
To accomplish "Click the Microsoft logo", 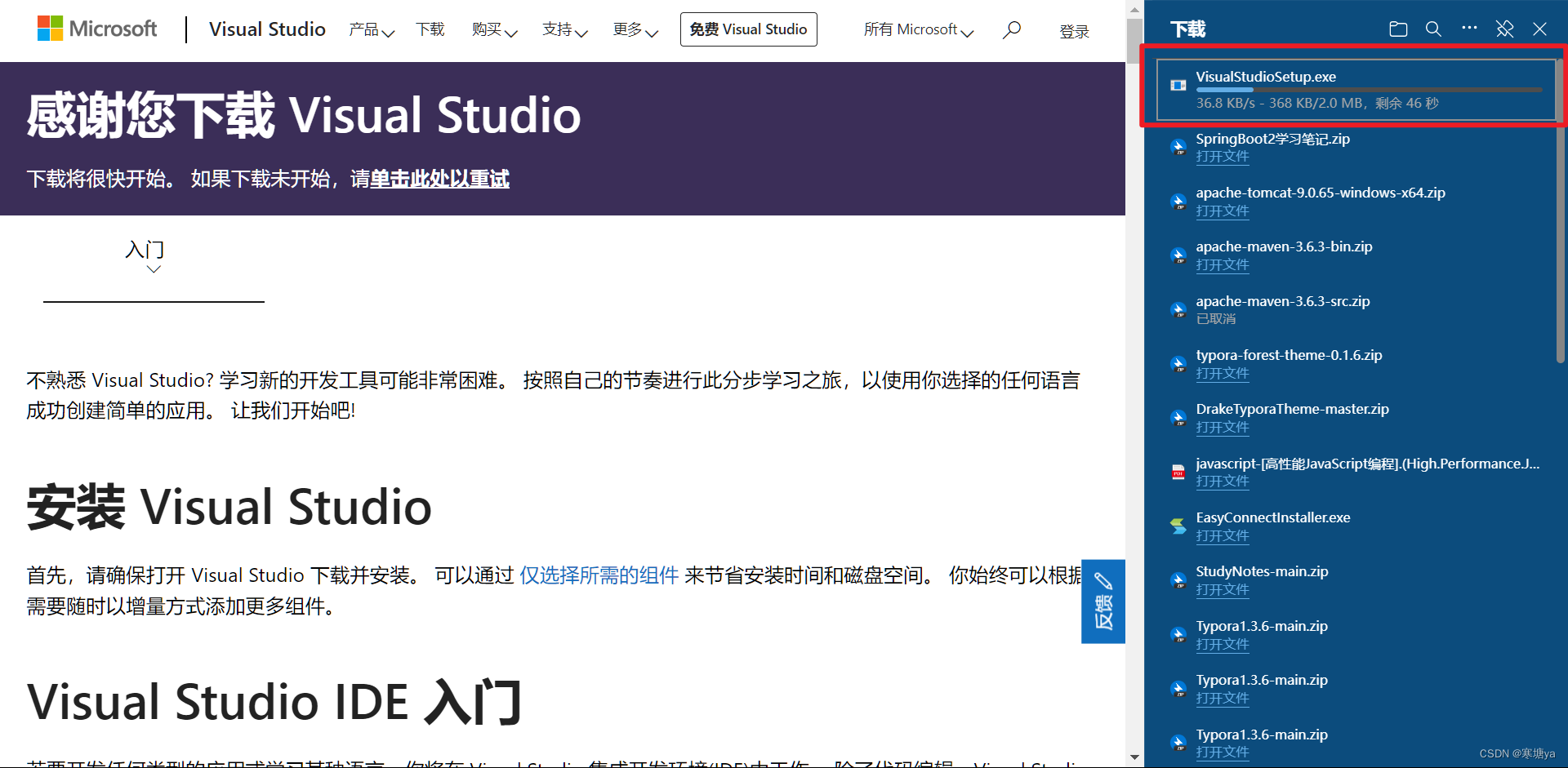I will 97,29.
